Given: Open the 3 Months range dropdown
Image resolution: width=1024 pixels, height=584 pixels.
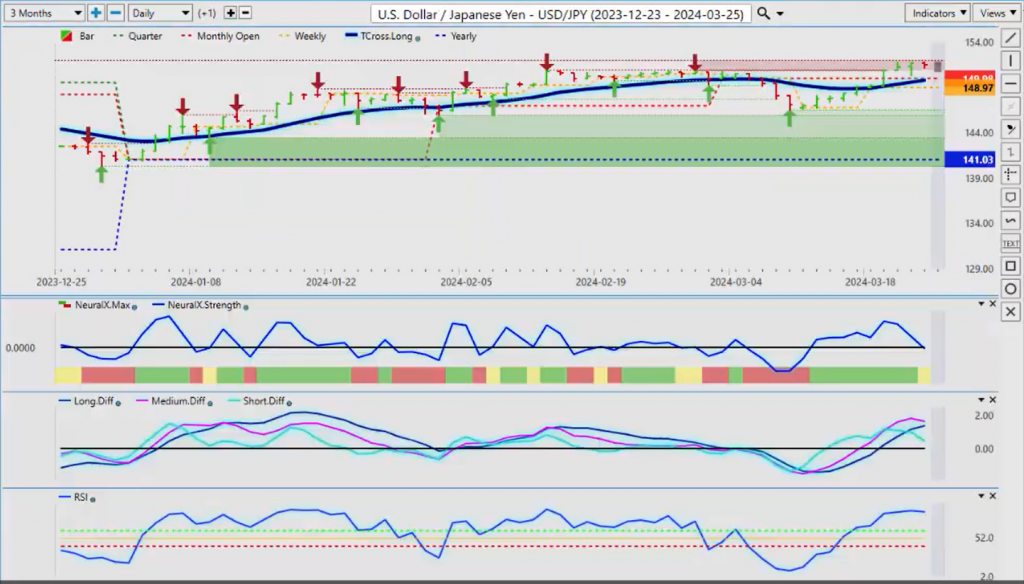Looking at the screenshot, I should coord(43,13).
